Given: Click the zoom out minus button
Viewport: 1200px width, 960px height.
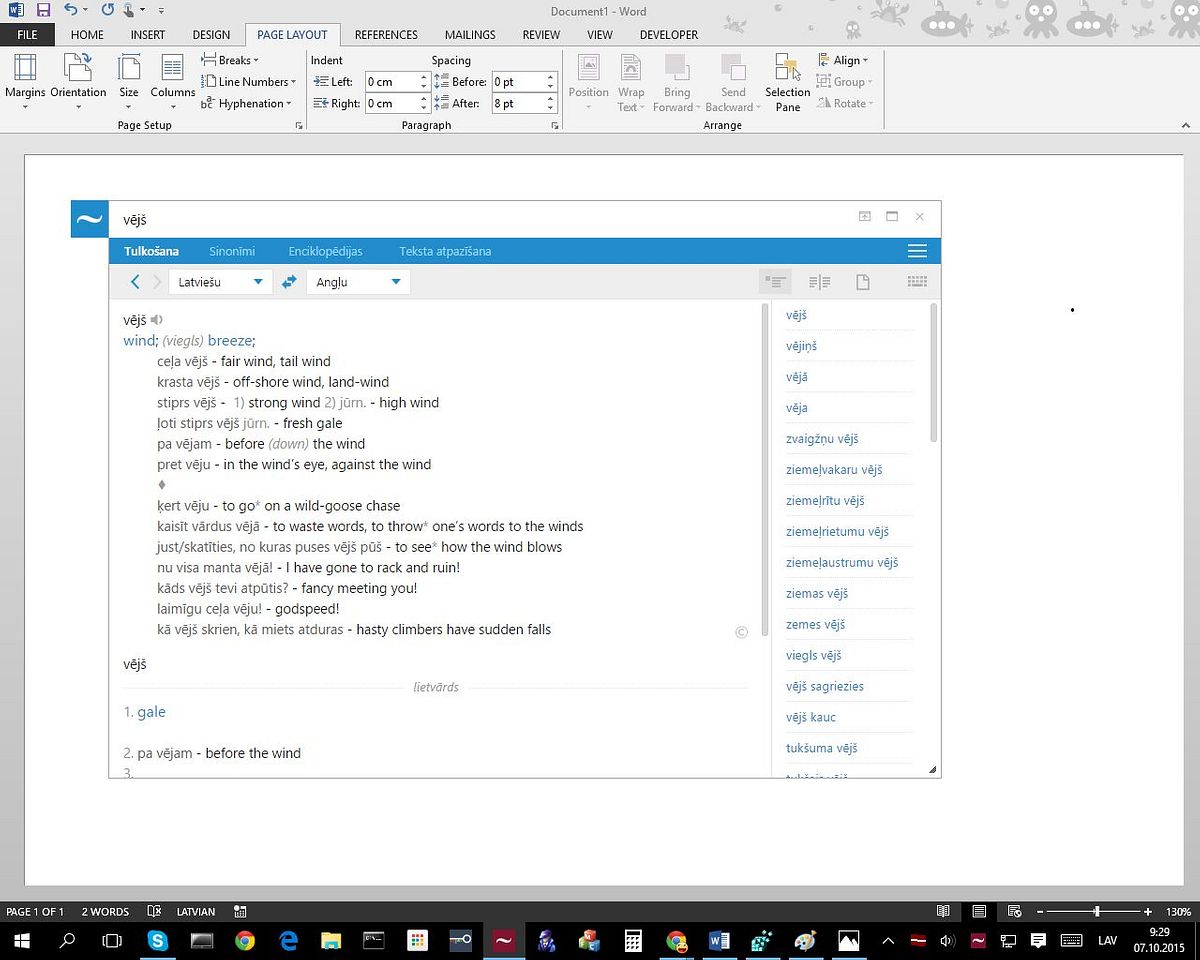Looking at the screenshot, I should coord(1041,911).
